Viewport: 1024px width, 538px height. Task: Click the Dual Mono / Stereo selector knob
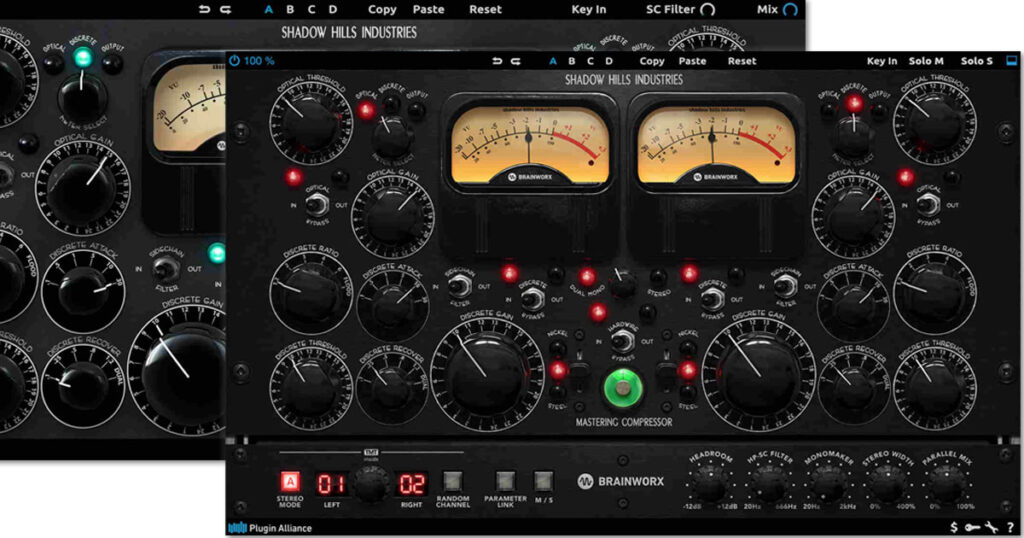(x=622, y=282)
